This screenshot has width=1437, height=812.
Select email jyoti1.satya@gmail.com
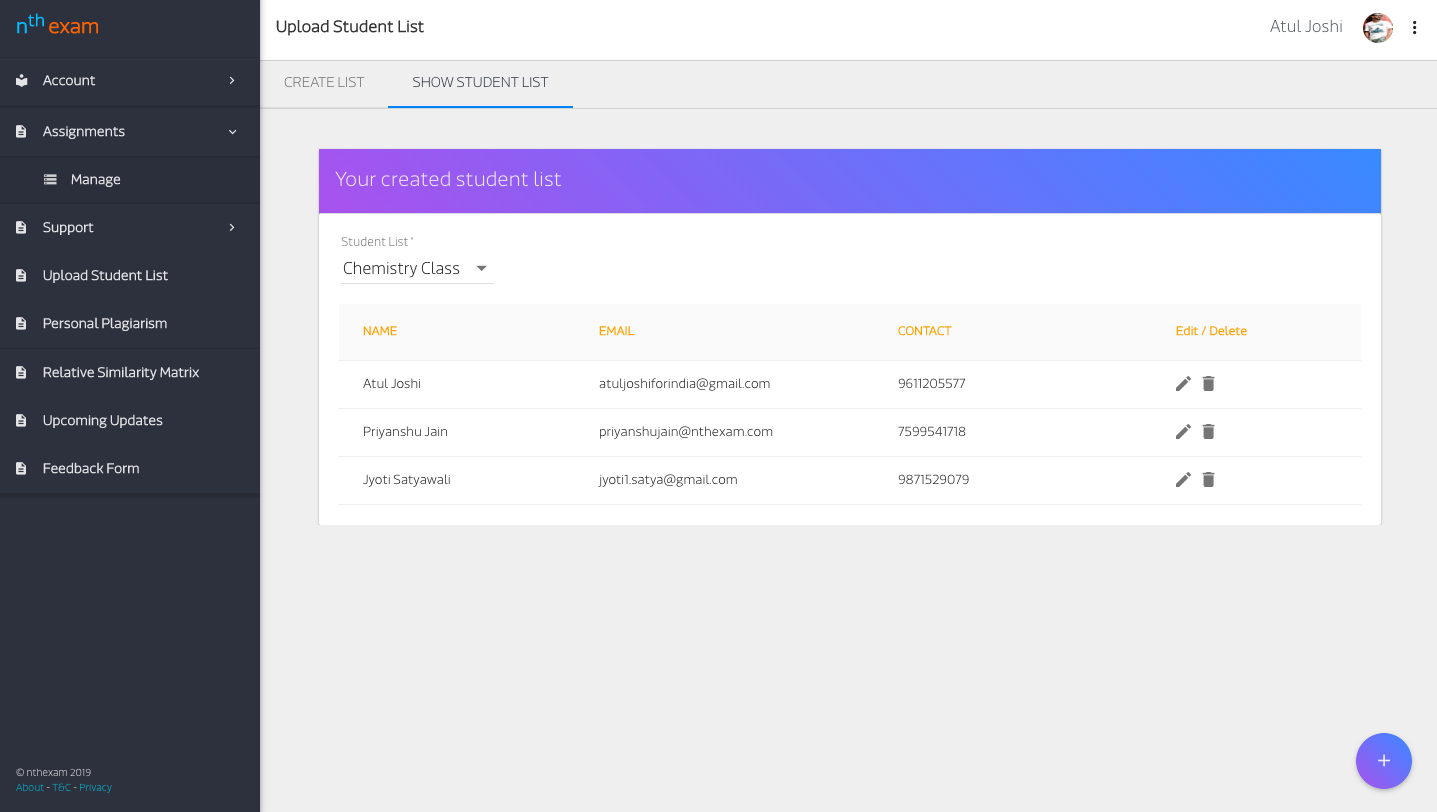(668, 480)
